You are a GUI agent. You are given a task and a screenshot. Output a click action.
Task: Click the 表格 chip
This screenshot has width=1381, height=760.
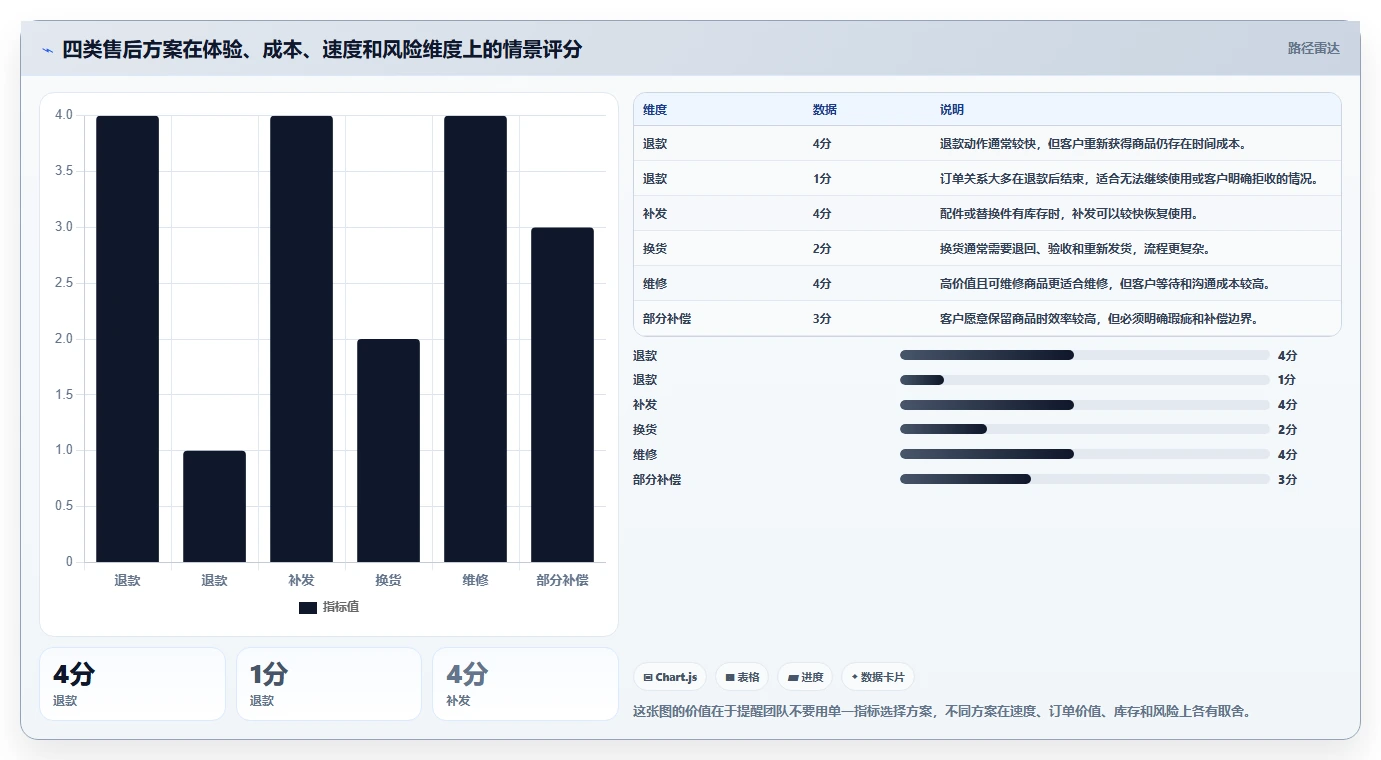click(742, 677)
